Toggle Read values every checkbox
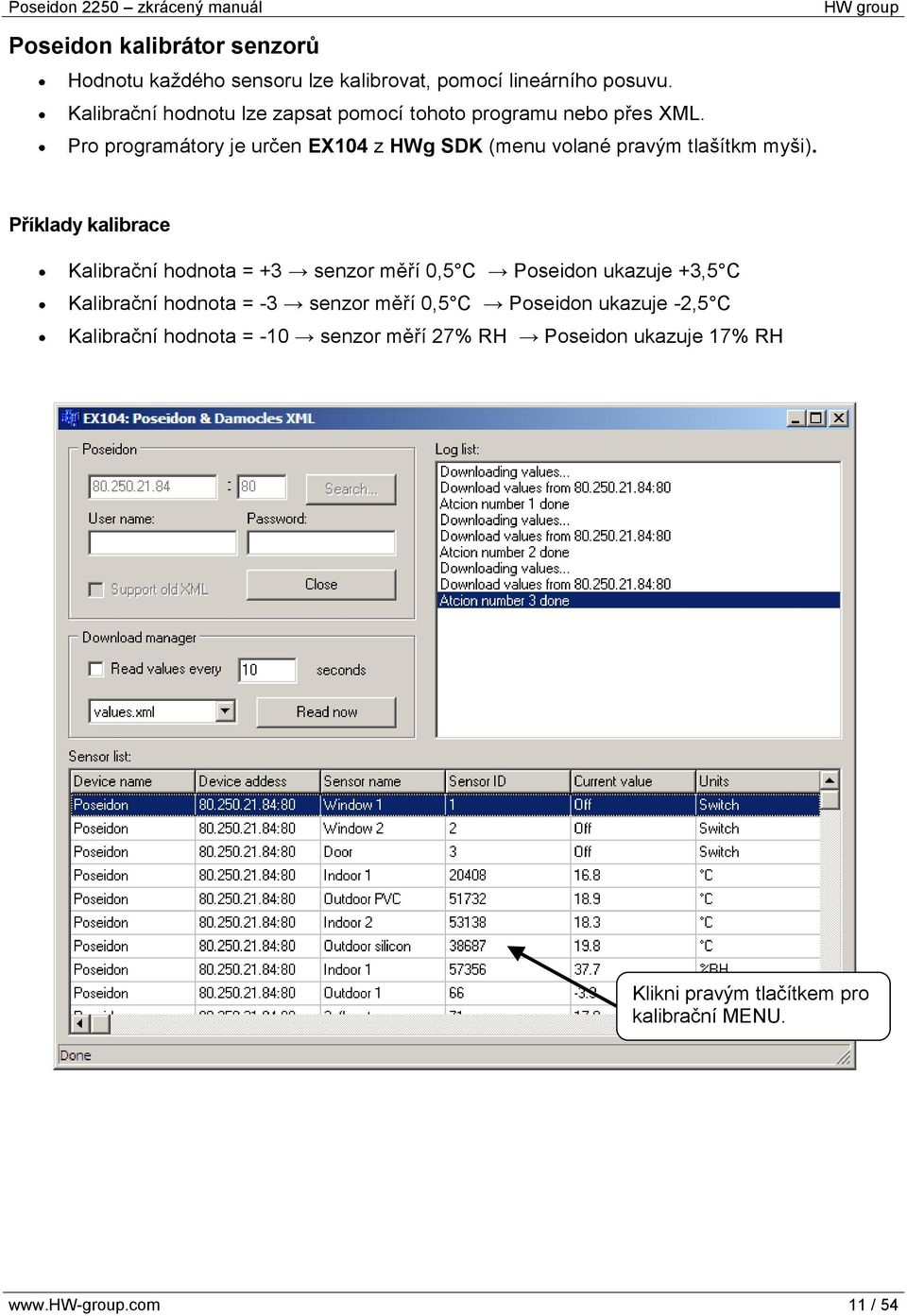This screenshot has width=907, height=1316. (95, 669)
